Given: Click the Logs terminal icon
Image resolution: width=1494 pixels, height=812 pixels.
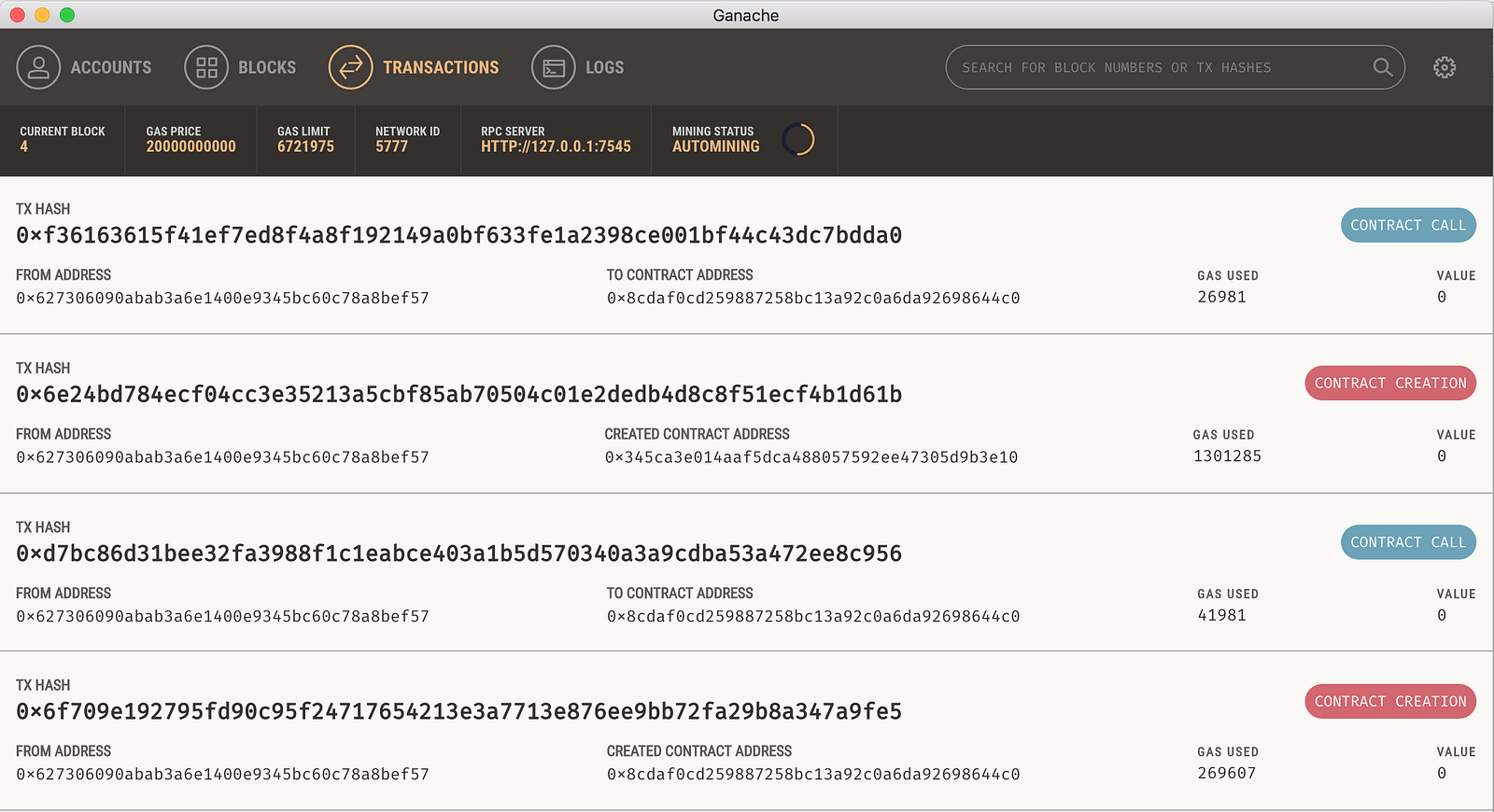Looking at the screenshot, I should pyautogui.click(x=554, y=67).
